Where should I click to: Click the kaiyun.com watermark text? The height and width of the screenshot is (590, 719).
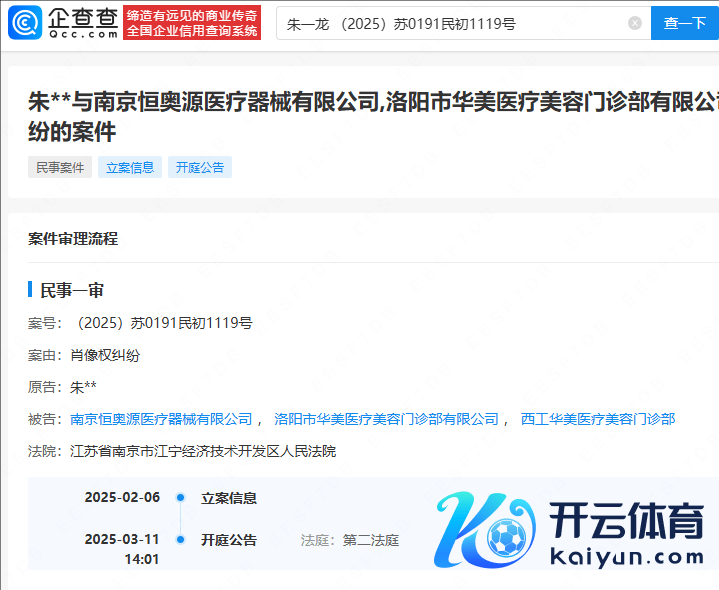(625, 556)
